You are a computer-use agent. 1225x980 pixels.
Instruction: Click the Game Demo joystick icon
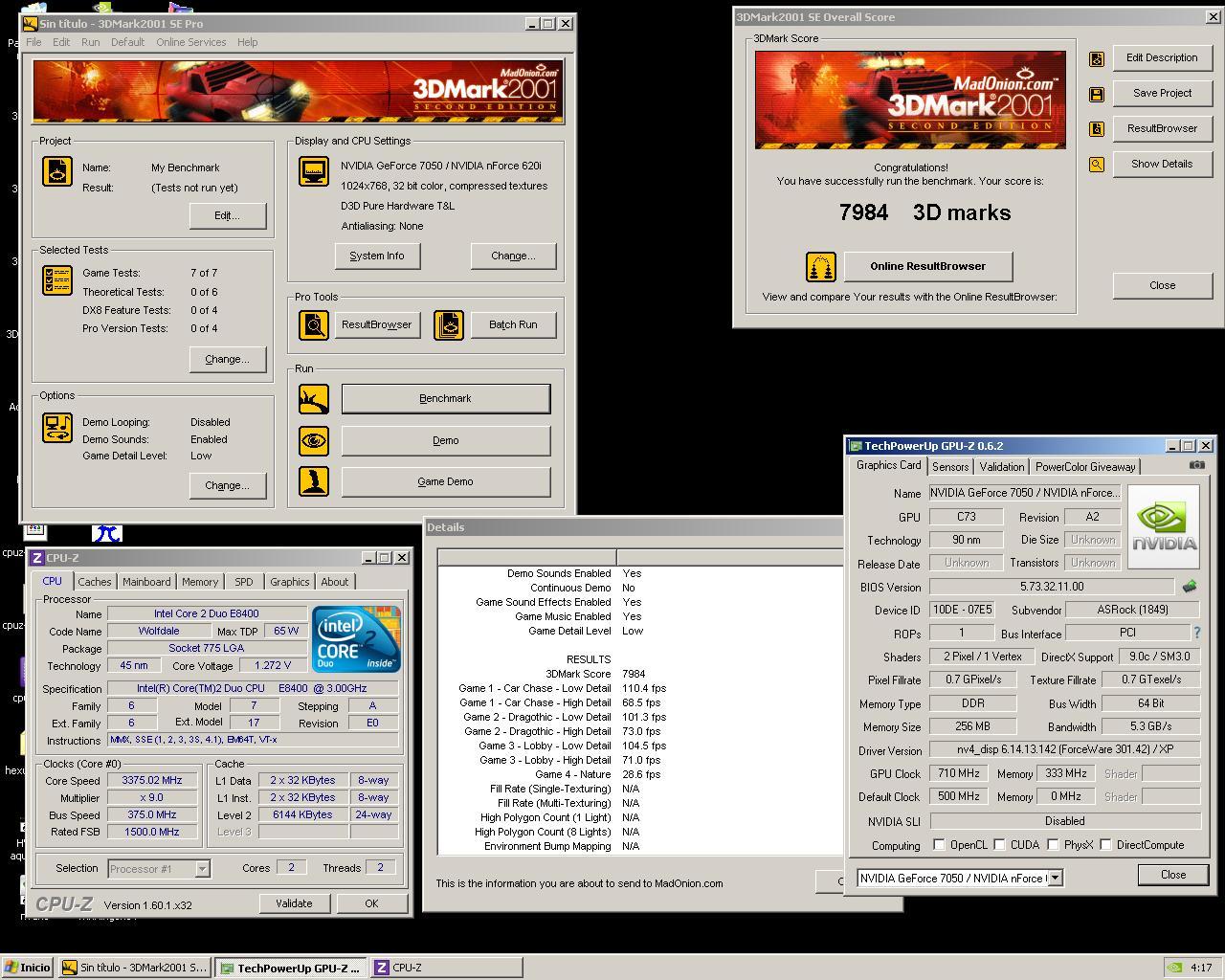(314, 481)
